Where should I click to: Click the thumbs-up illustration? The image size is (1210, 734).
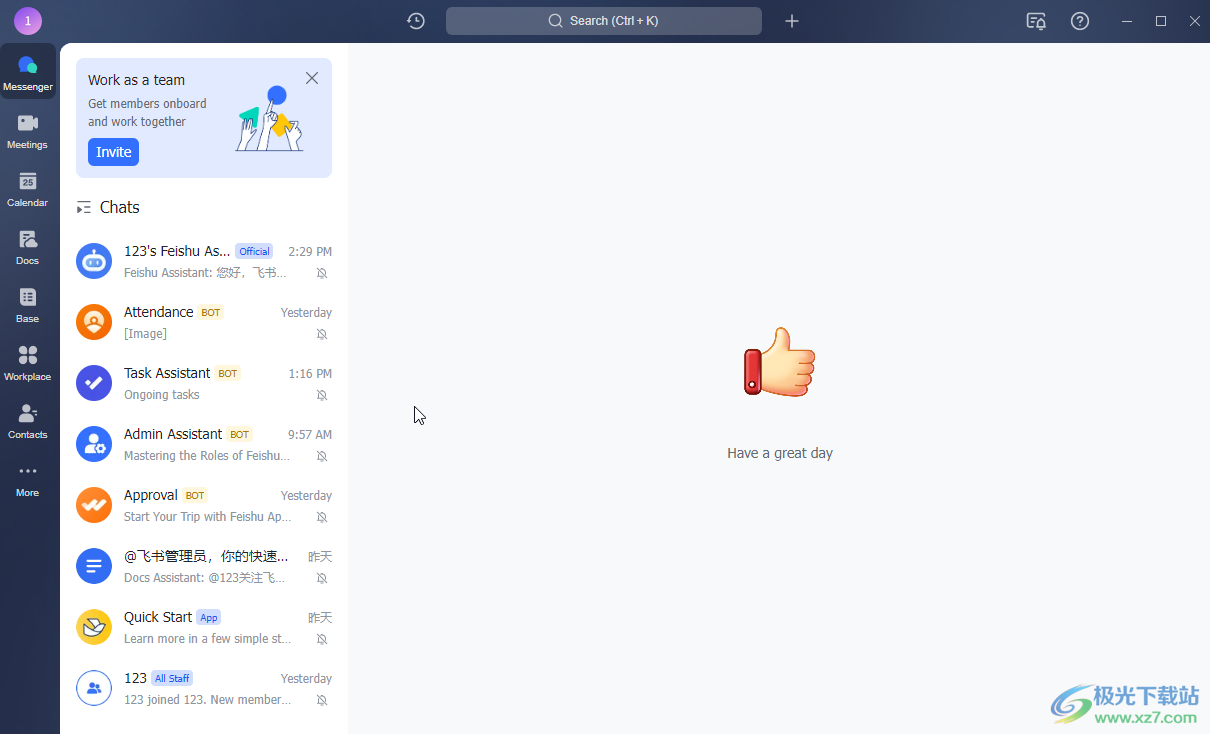(x=780, y=361)
